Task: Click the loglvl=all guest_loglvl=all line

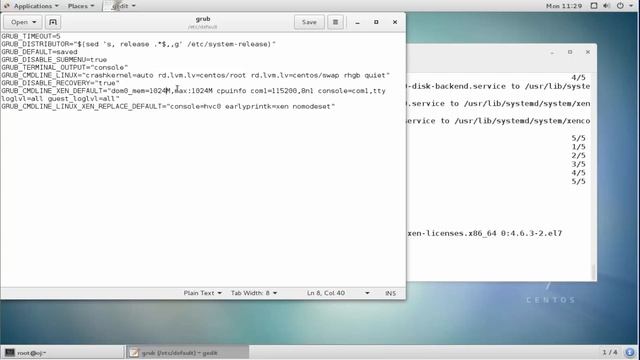Action: click(x=60, y=98)
